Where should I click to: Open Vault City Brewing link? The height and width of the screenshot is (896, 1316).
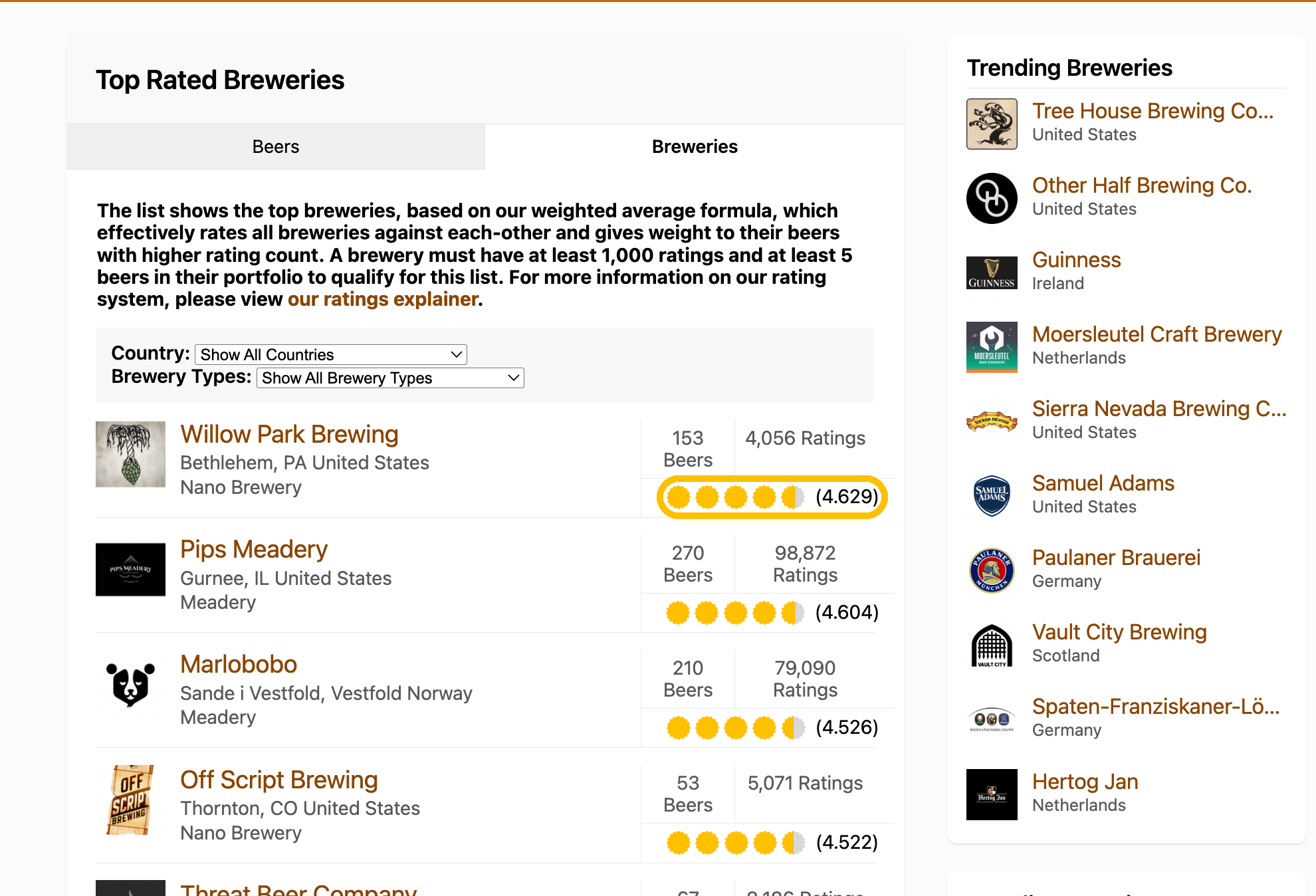pos(1119,632)
